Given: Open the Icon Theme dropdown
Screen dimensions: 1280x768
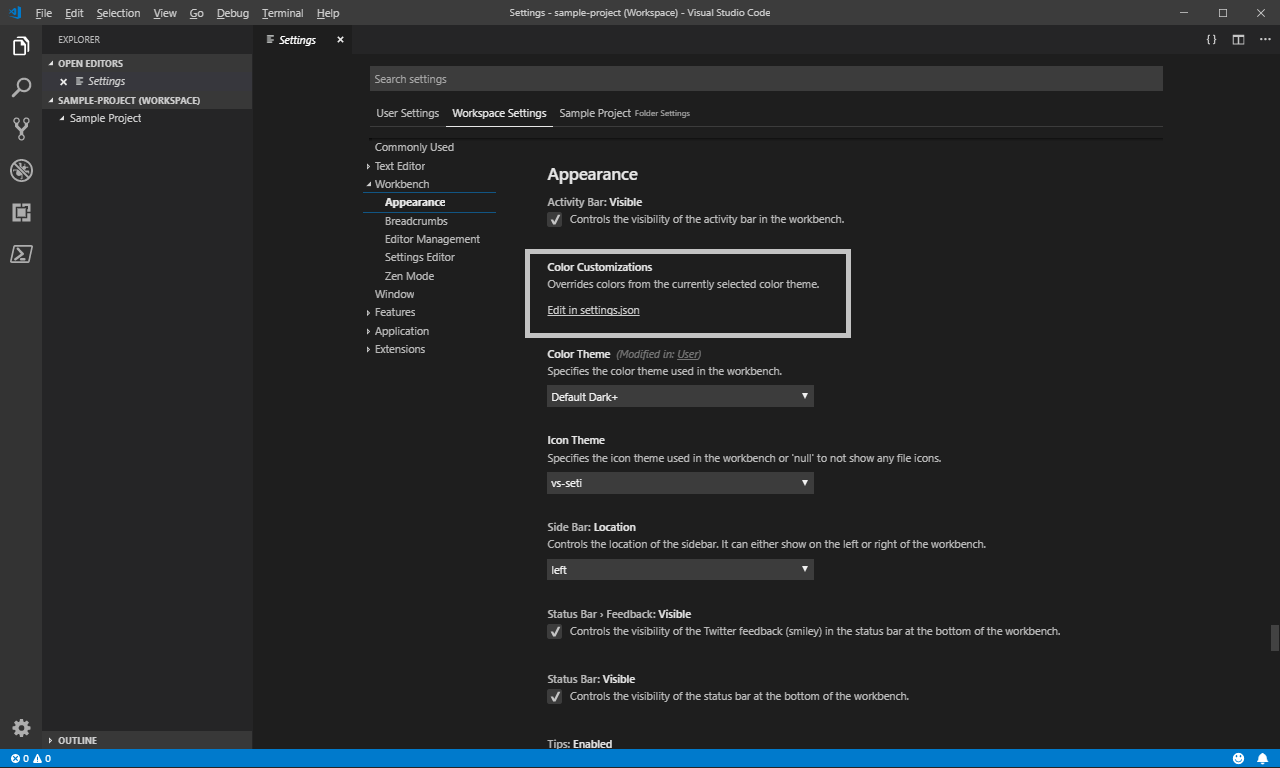Looking at the screenshot, I should pos(680,483).
